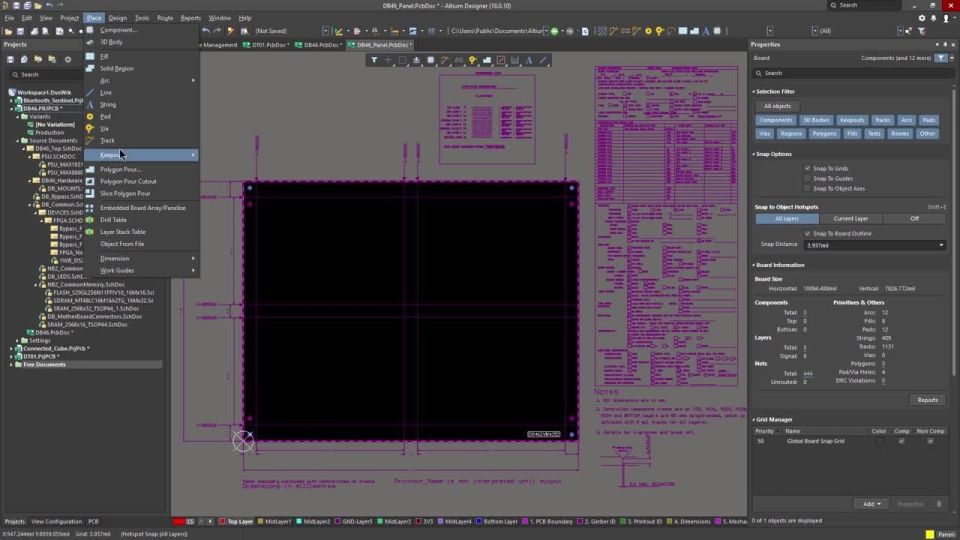Click the A text icon in main toolbar
This screenshot has width=960, height=540.
(x=706, y=31)
